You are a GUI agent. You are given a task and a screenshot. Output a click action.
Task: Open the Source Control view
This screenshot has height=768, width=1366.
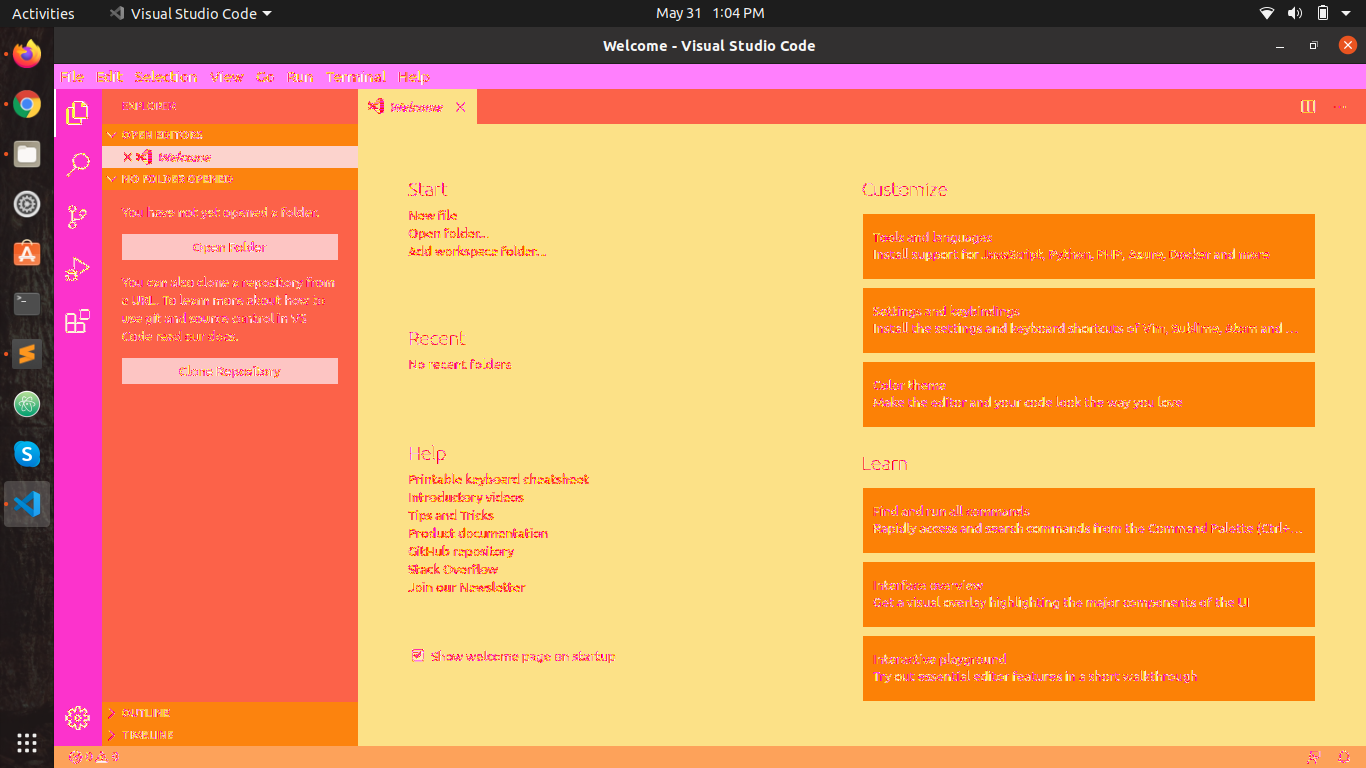pyautogui.click(x=78, y=214)
